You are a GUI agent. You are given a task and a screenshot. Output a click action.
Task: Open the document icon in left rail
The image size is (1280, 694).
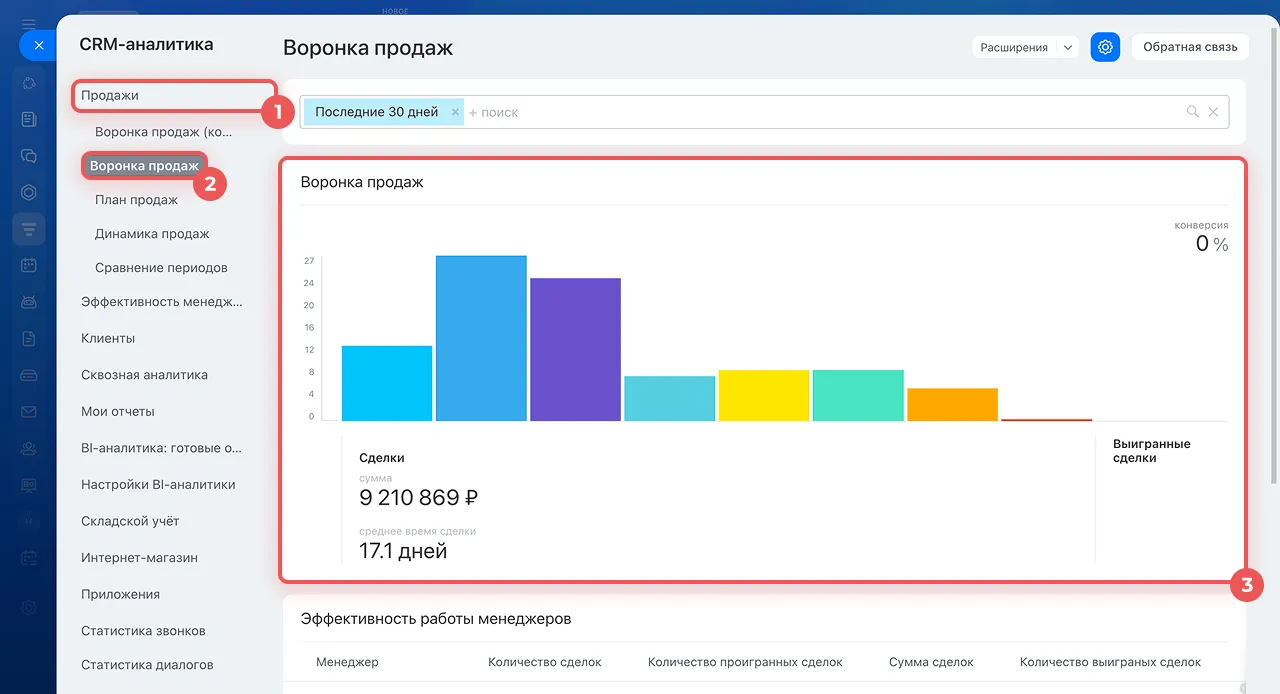point(29,338)
